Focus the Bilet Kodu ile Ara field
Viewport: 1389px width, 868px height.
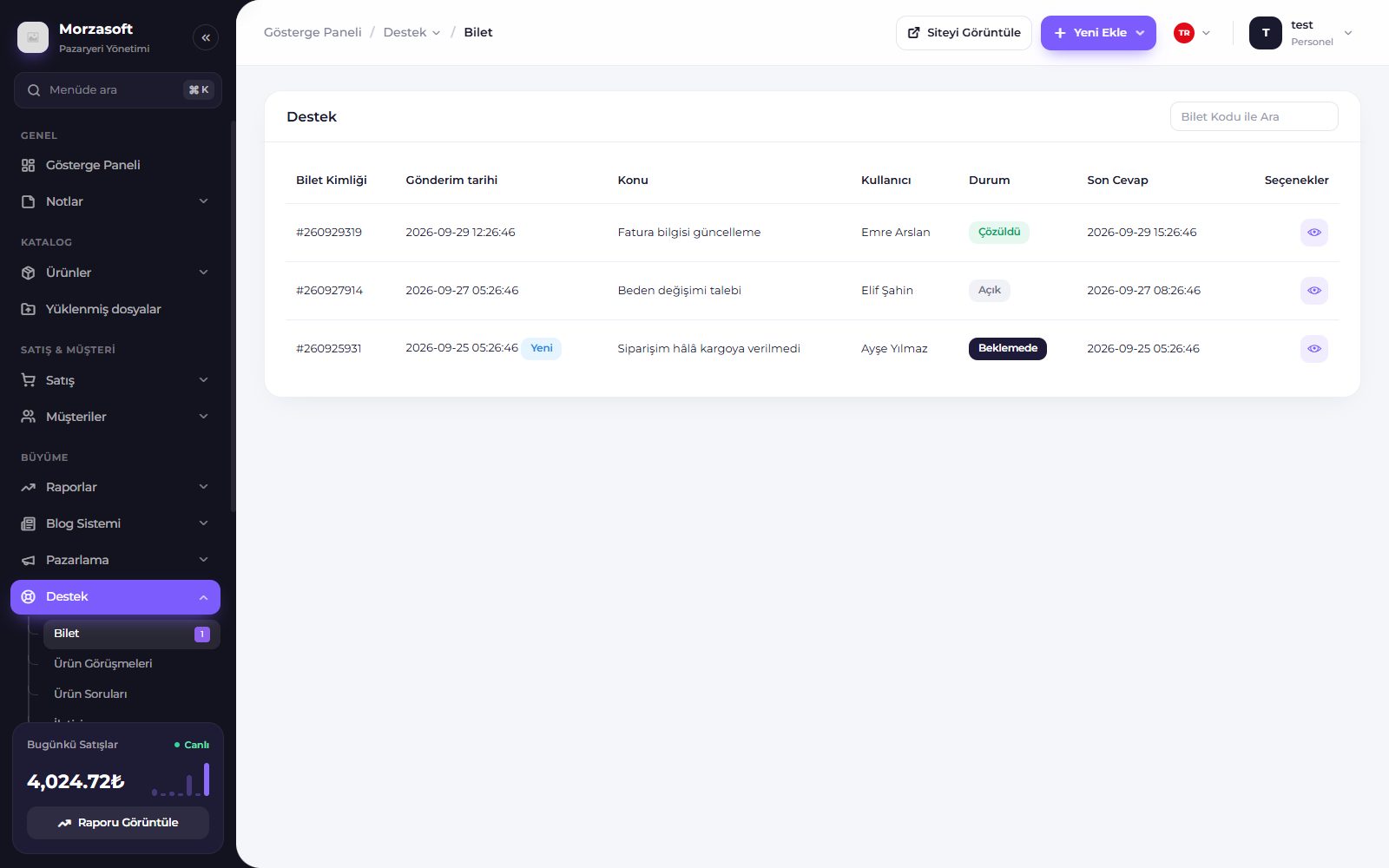[1254, 116]
